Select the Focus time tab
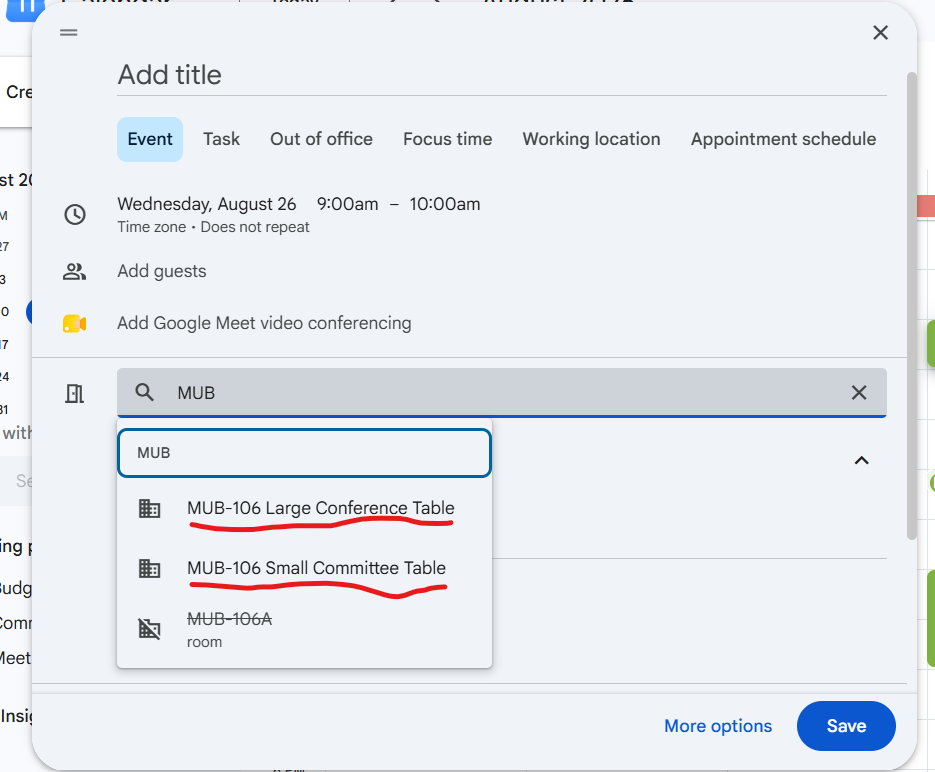This screenshot has height=772, width=935. [x=448, y=139]
